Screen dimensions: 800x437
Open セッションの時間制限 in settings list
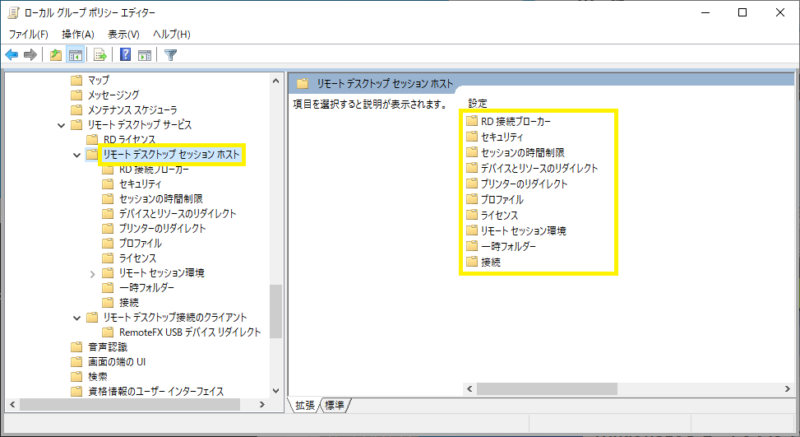coord(522,152)
